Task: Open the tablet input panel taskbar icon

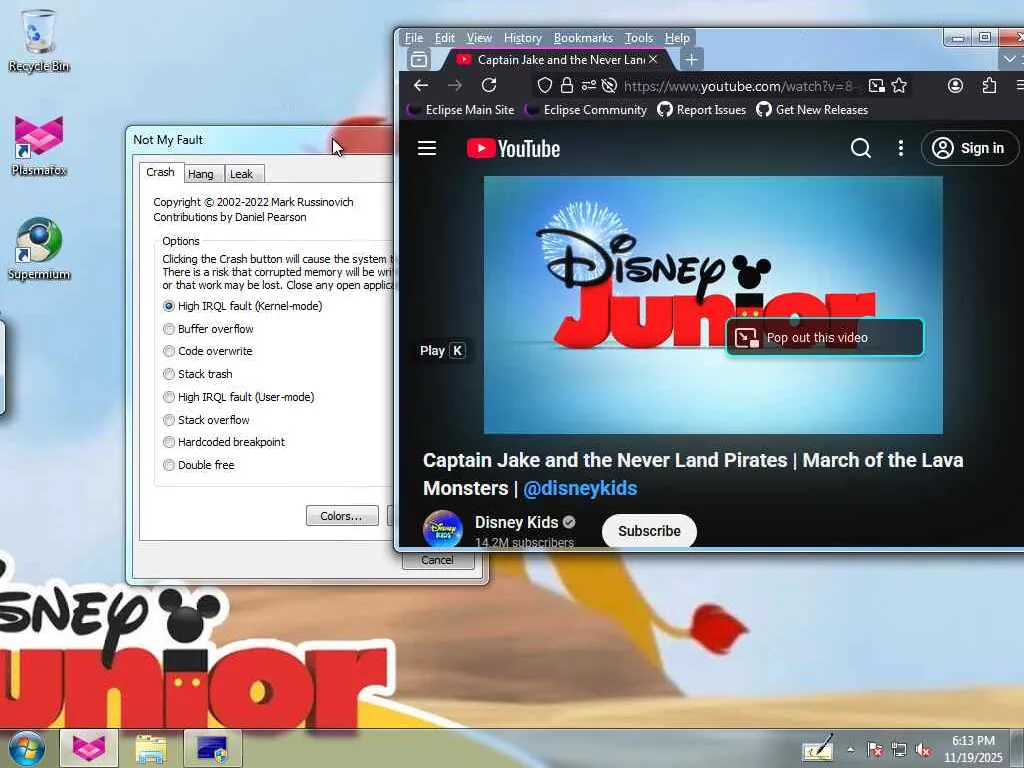Action: (x=818, y=750)
